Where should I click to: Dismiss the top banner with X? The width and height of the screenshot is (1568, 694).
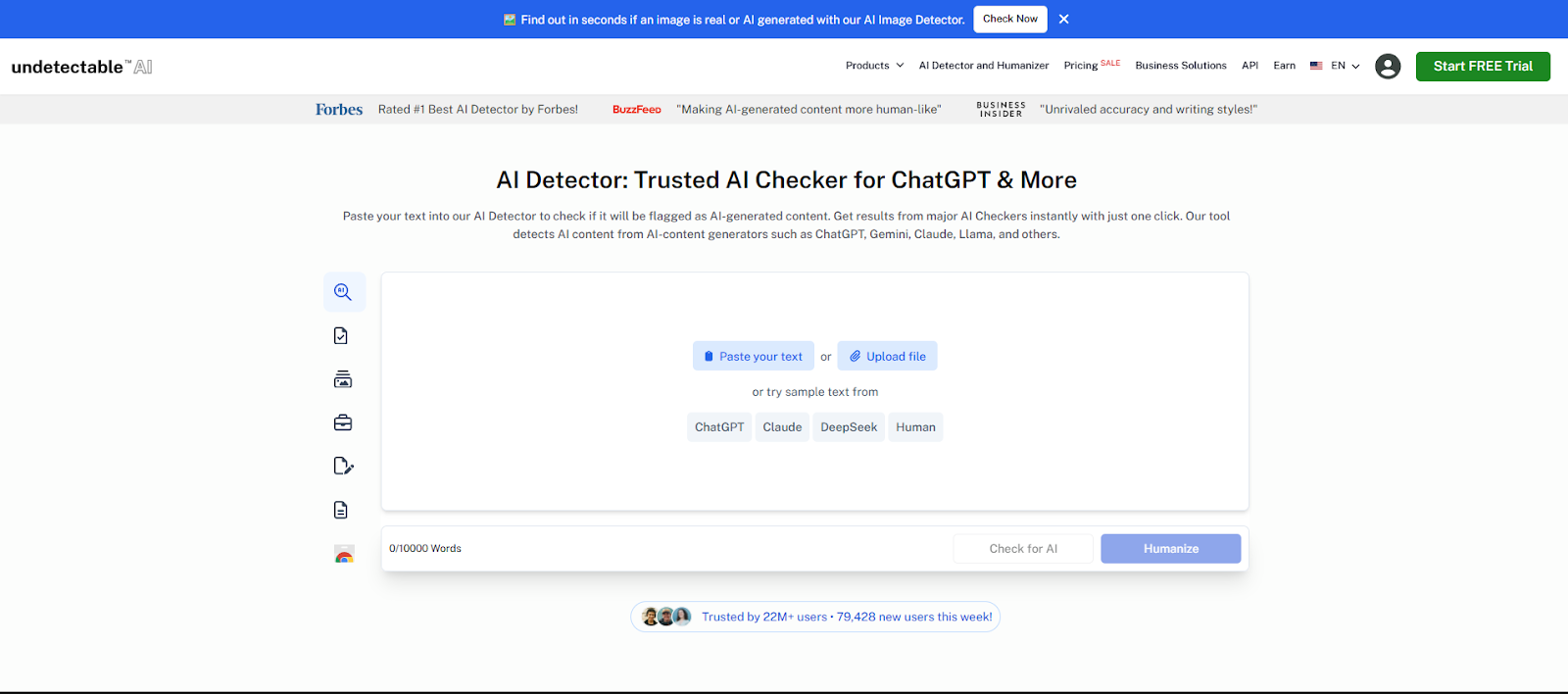coord(1064,19)
